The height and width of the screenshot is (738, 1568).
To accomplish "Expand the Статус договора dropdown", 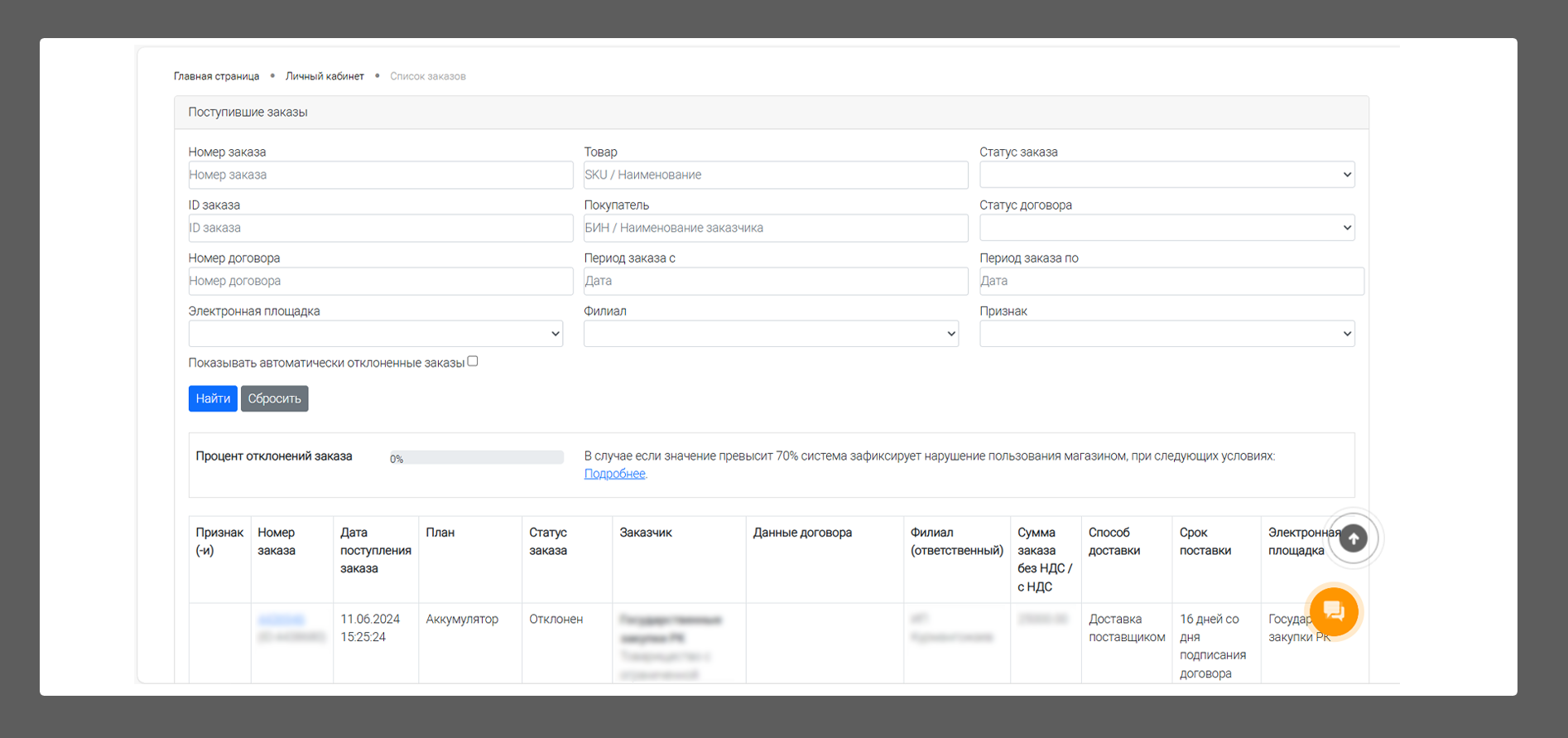I will click(x=1166, y=228).
